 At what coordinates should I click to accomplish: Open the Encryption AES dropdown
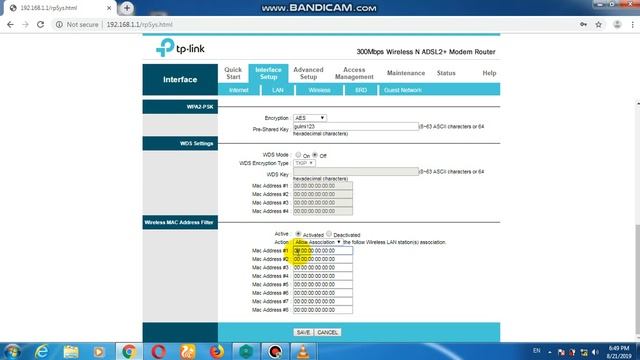click(310, 118)
